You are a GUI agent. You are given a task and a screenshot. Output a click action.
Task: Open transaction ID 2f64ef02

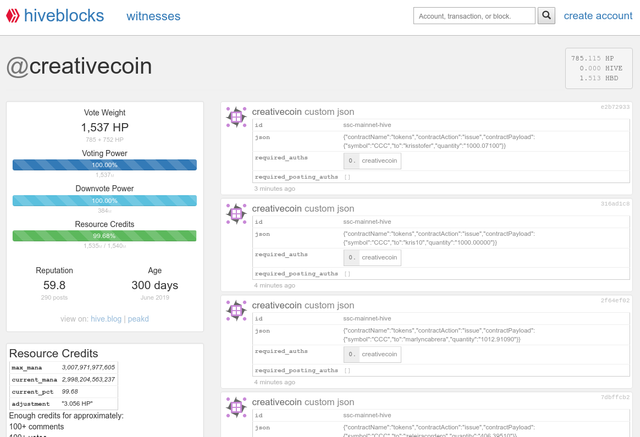tap(615, 300)
